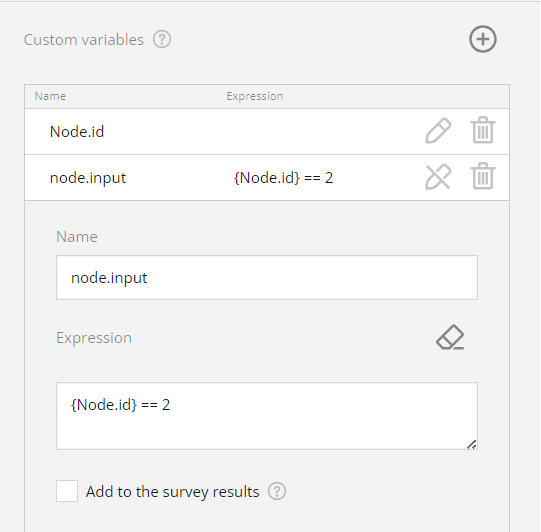Click the Expression column header
541x532 pixels.
(x=255, y=96)
